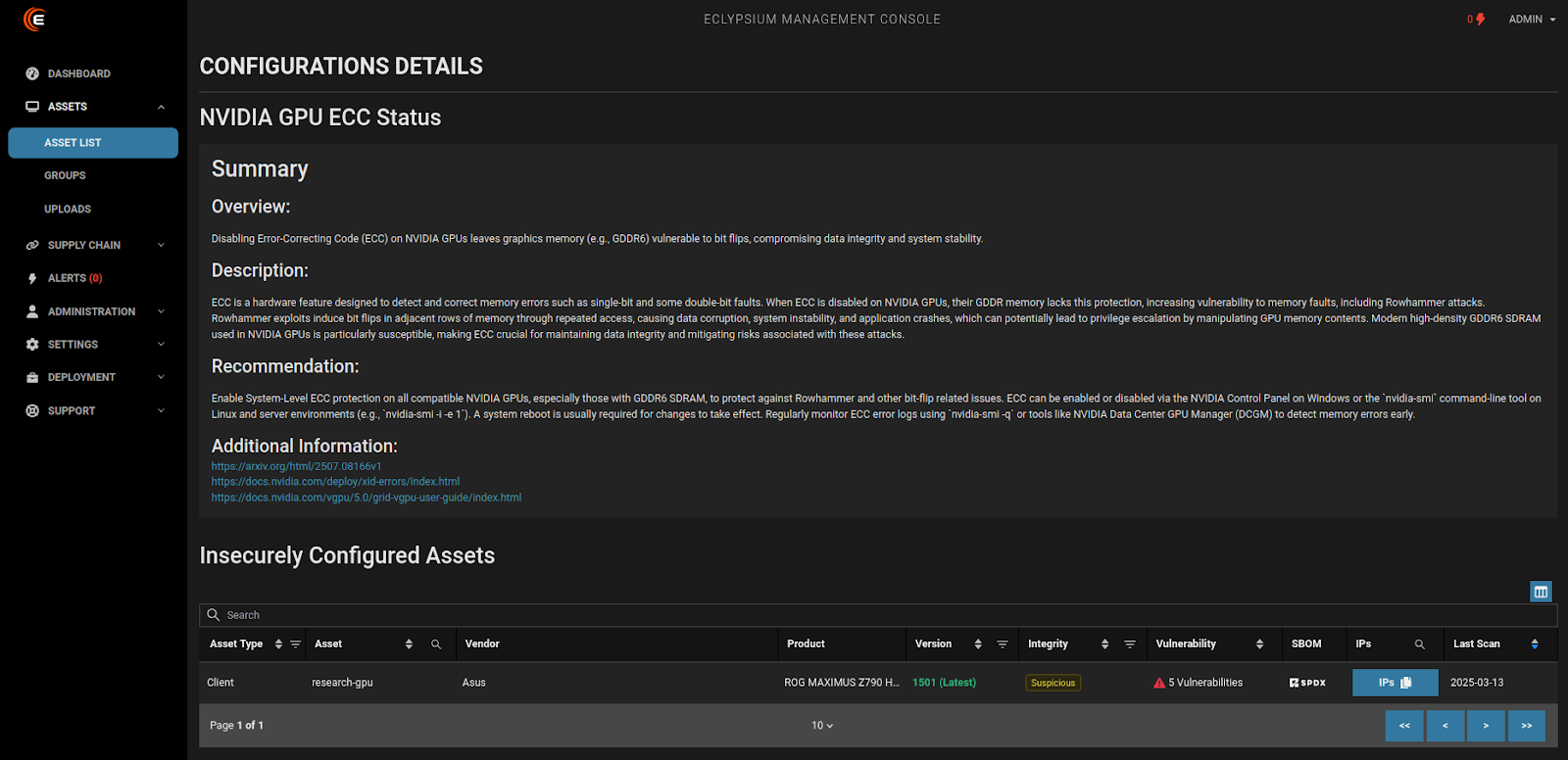
Task: Click the research-gpu asset name
Action: click(342, 683)
